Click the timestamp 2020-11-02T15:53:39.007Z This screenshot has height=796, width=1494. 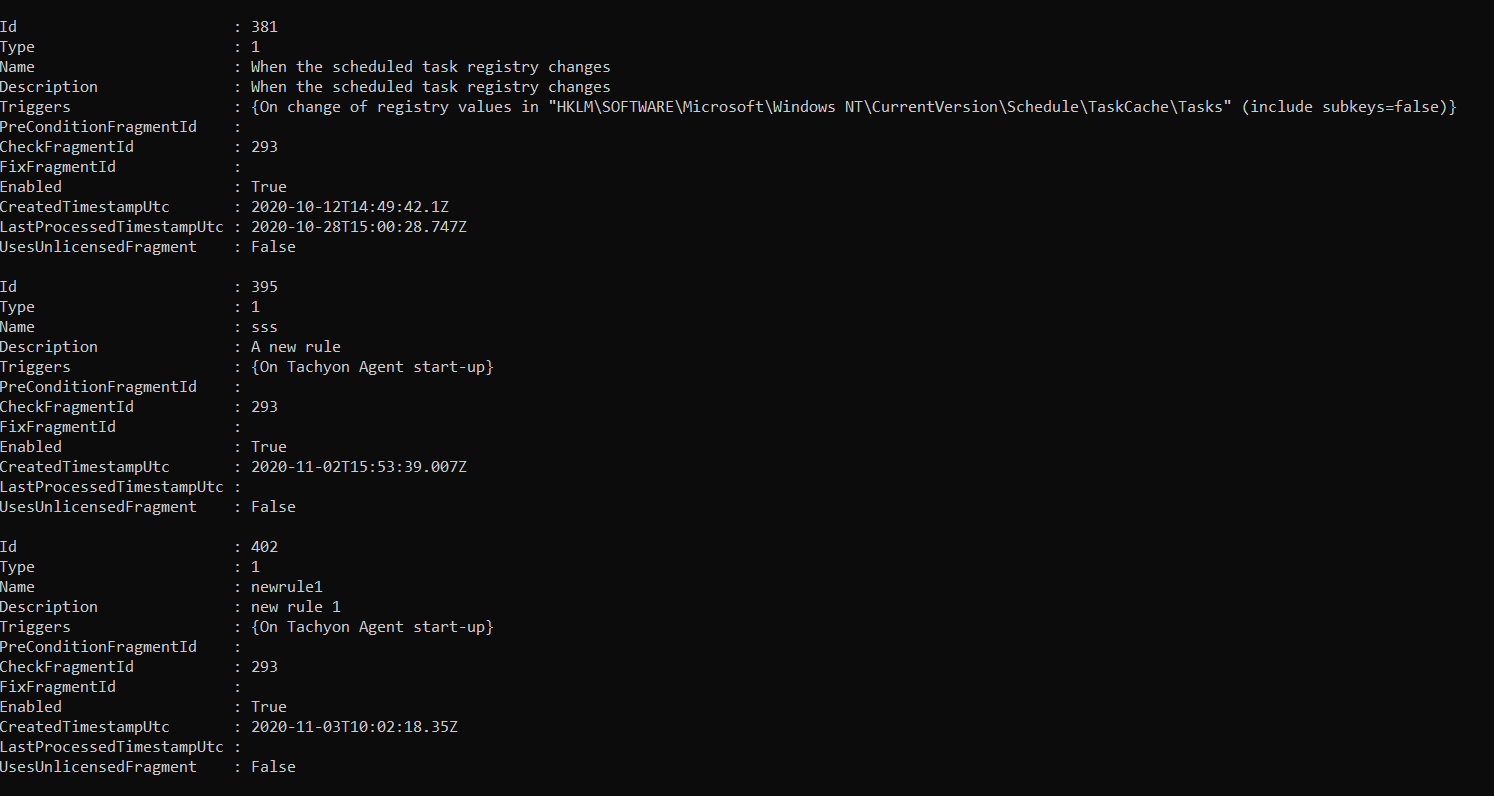358,467
